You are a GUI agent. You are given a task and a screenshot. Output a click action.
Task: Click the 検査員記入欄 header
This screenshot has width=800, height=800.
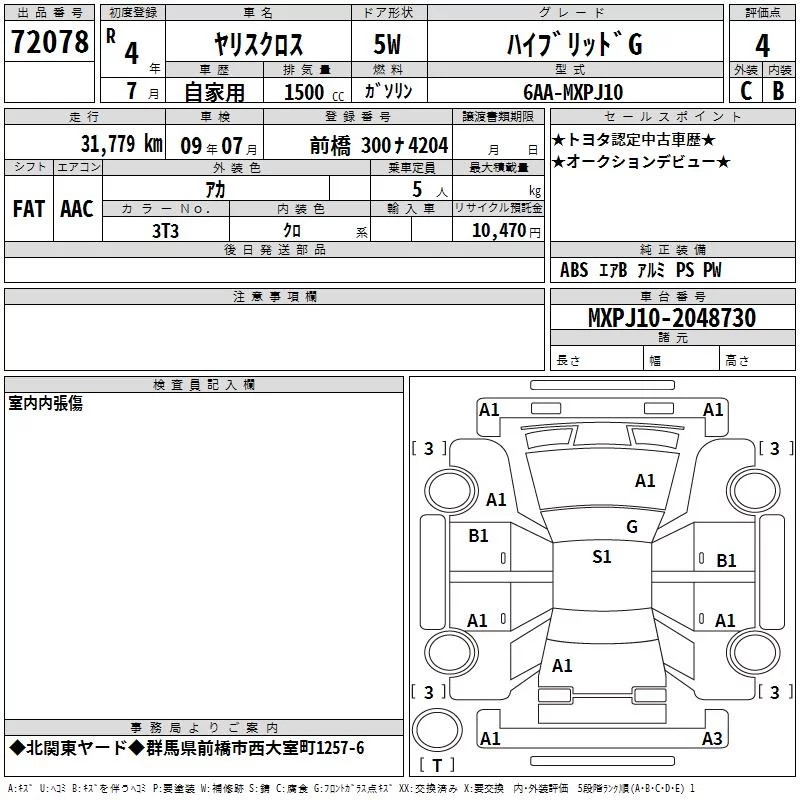[x=204, y=385]
